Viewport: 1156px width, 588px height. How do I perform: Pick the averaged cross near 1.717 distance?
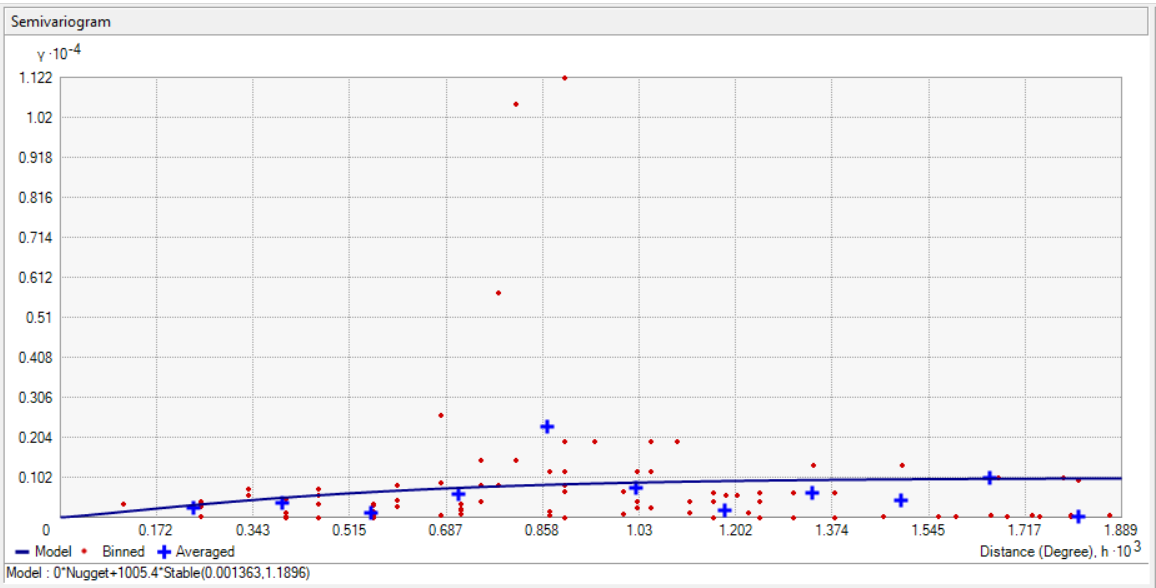(x=989, y=478)
